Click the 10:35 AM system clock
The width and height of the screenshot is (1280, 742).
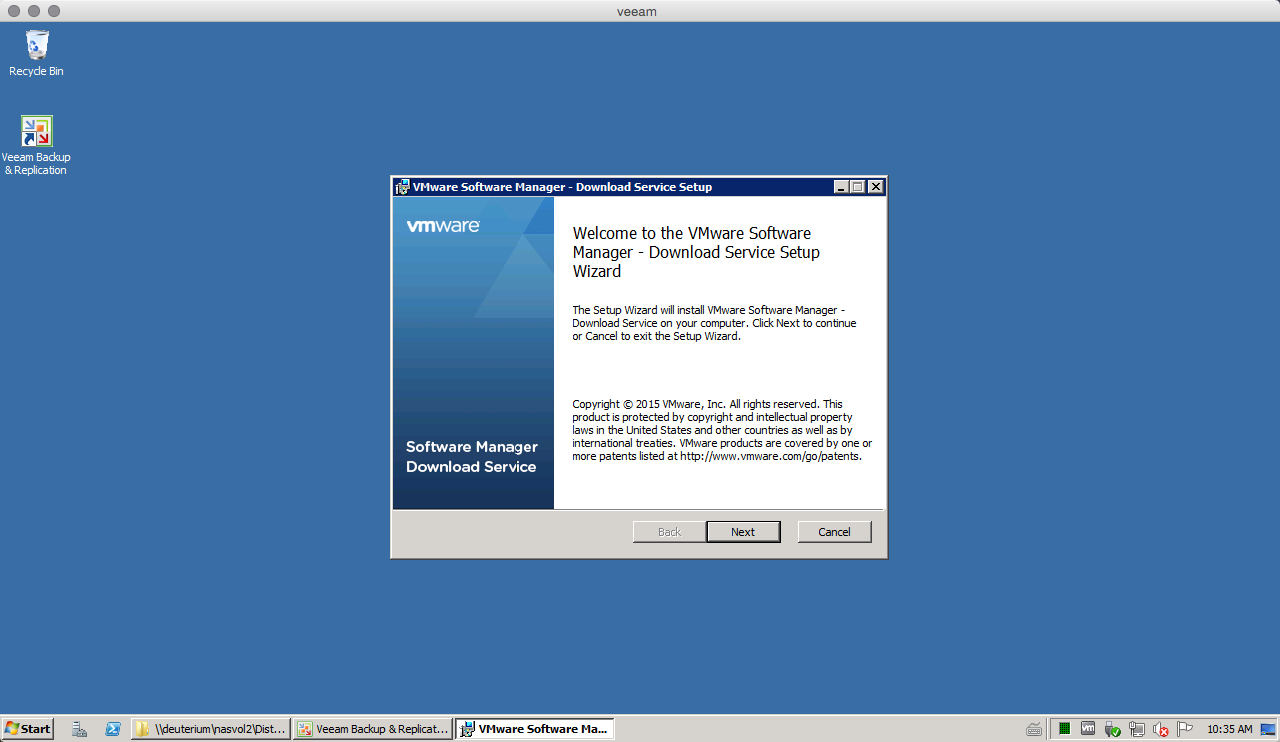click(1229, 729)
